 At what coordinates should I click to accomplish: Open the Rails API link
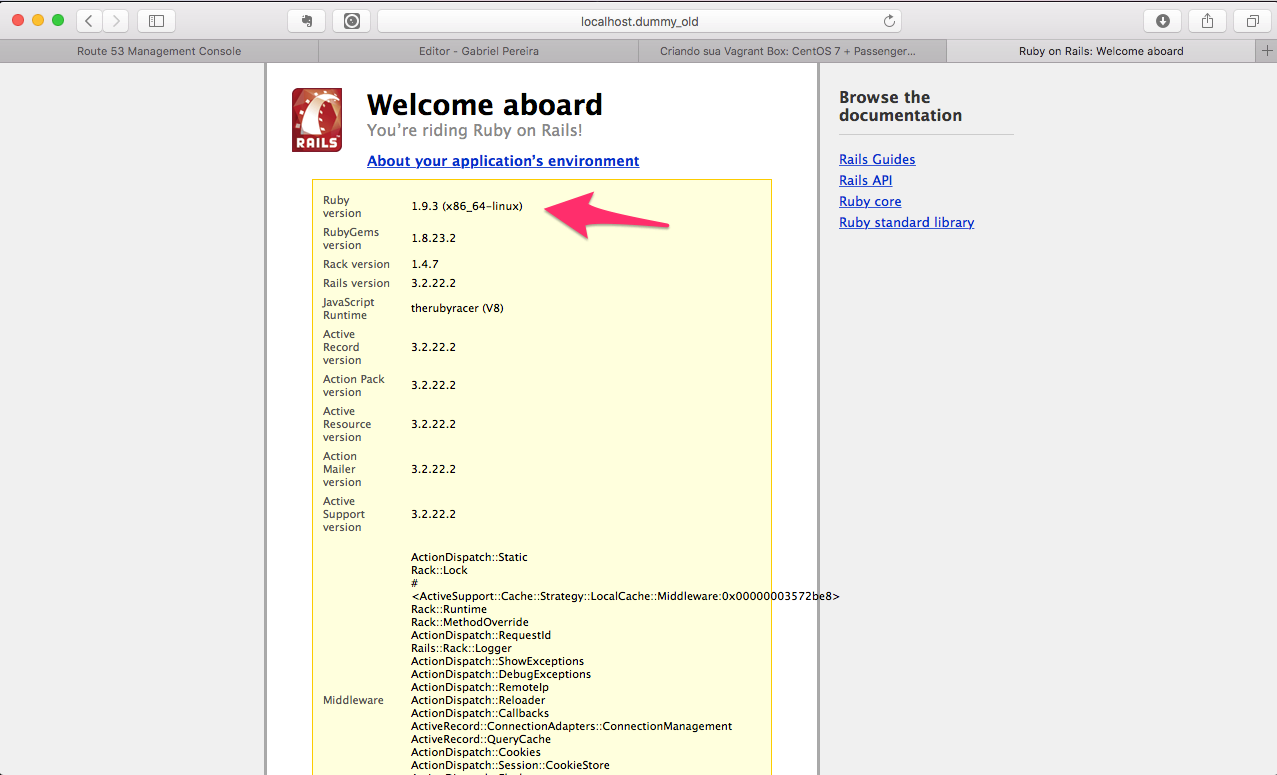click(866, 181)
